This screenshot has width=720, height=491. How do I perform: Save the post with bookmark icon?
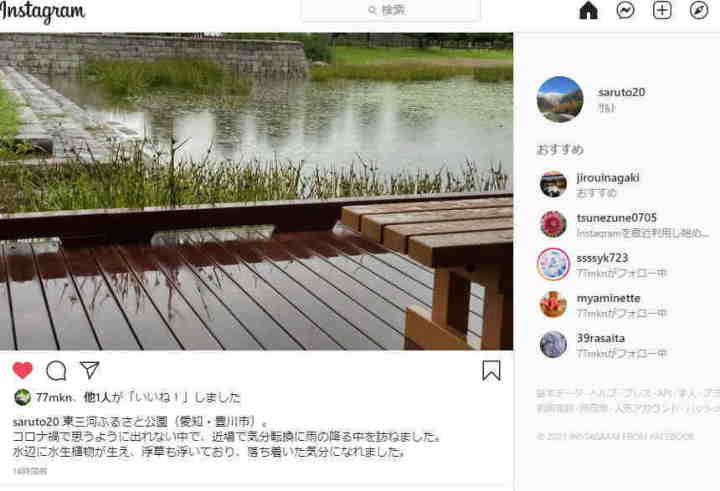[x=491, y=370]
